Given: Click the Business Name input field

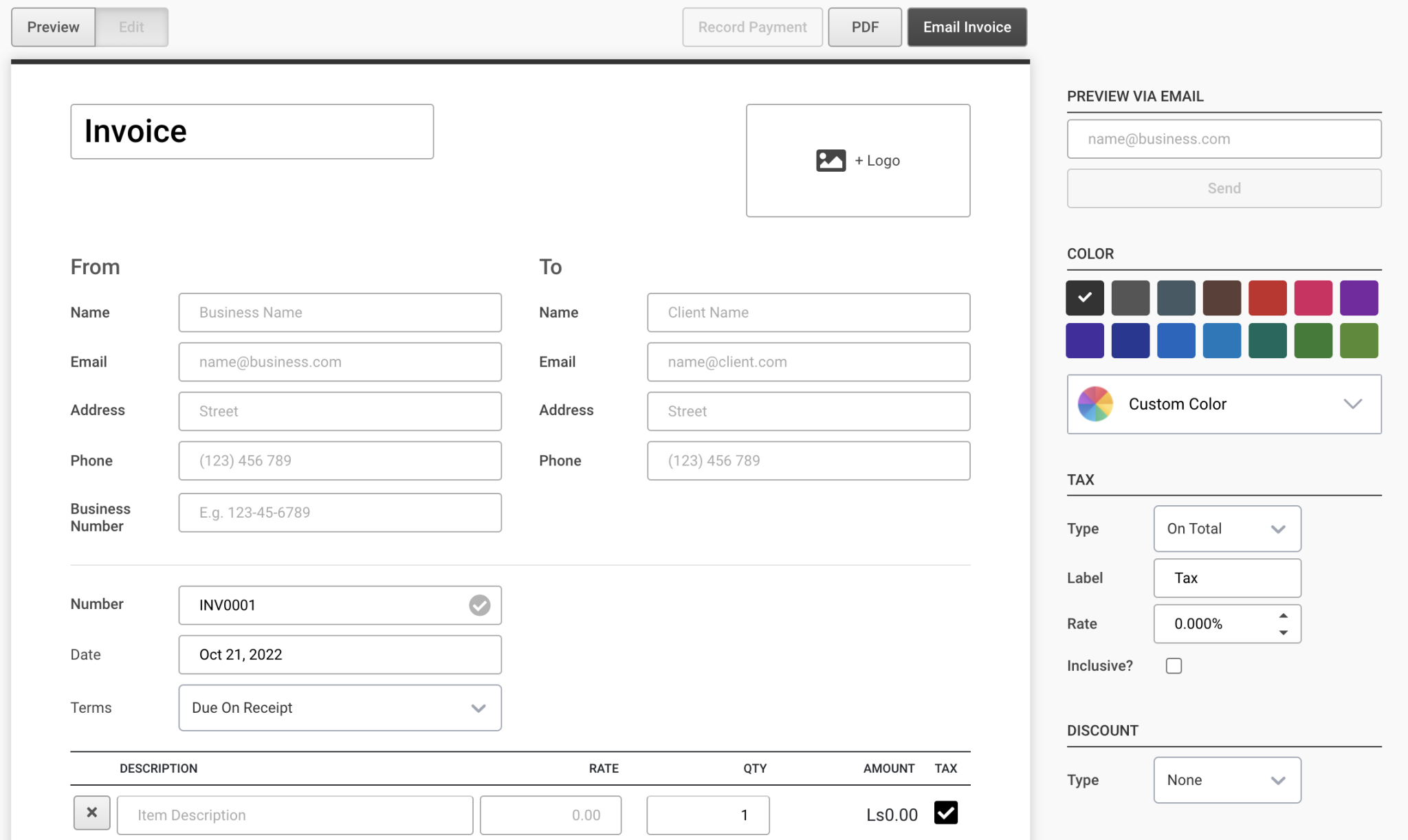Looking at the screenshot, I should point(340,313).
